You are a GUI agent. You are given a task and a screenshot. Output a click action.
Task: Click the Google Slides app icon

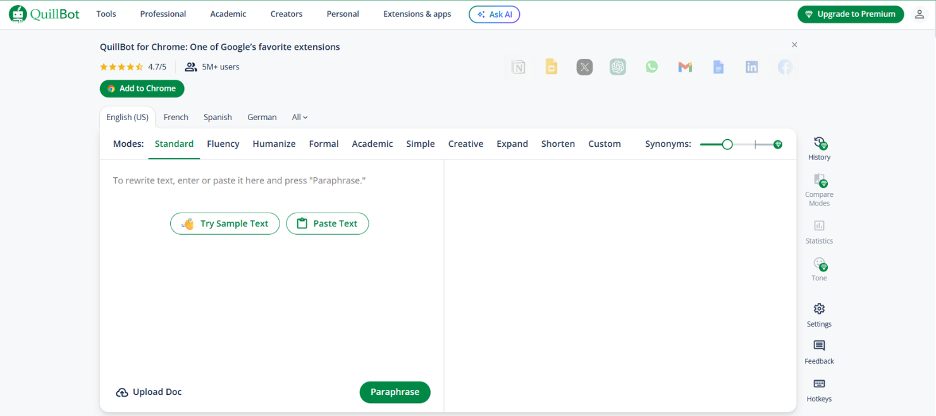click(x=551, y=67)
